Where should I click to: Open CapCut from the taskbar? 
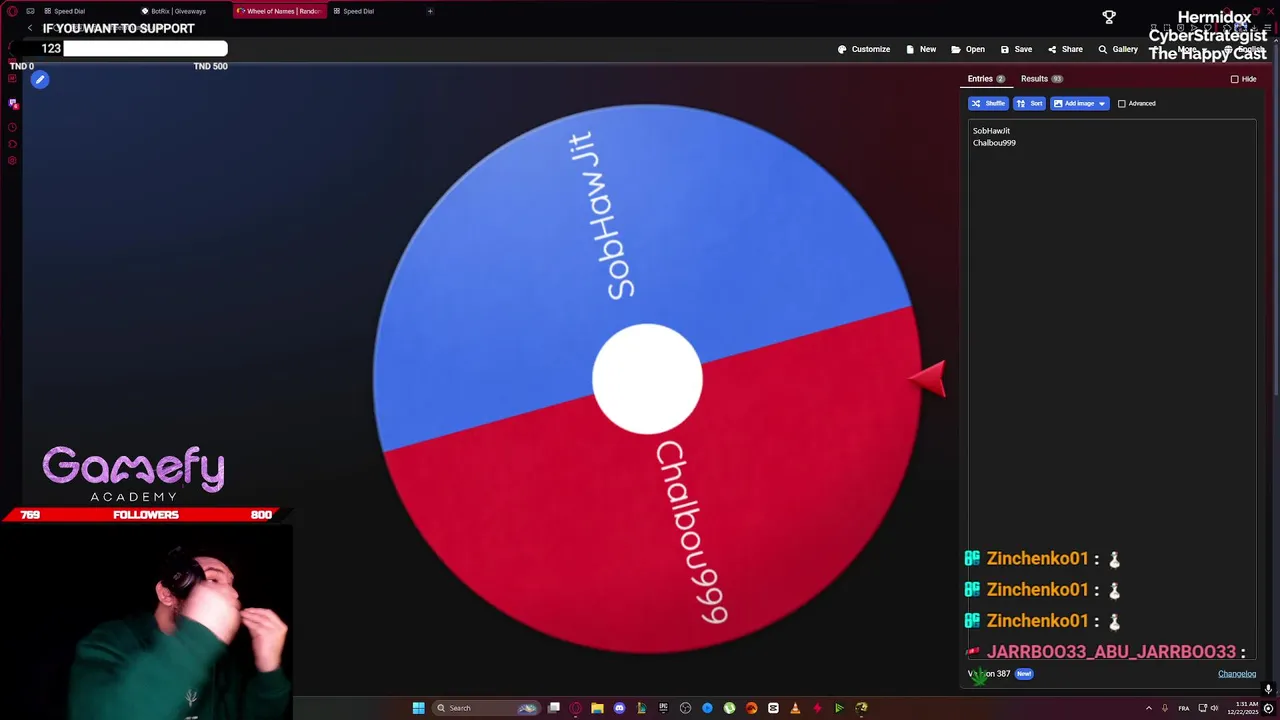point(773,708)
